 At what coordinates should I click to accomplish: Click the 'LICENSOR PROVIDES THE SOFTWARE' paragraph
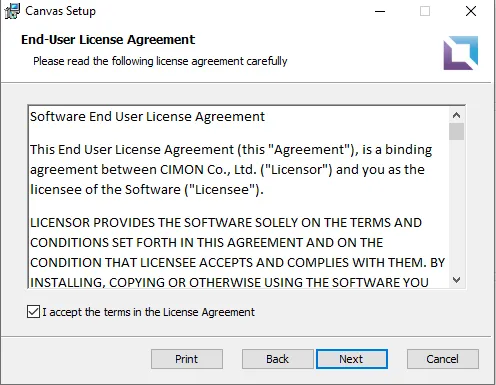pyautogui.click(x=237, y=252)
